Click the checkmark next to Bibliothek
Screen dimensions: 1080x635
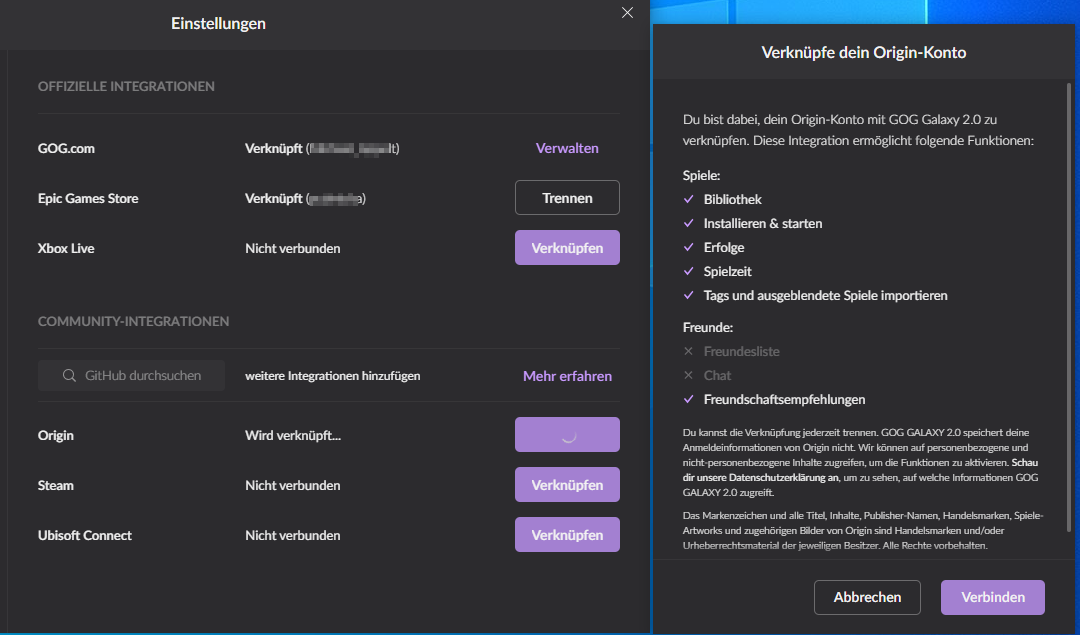(x=688, y=199)
